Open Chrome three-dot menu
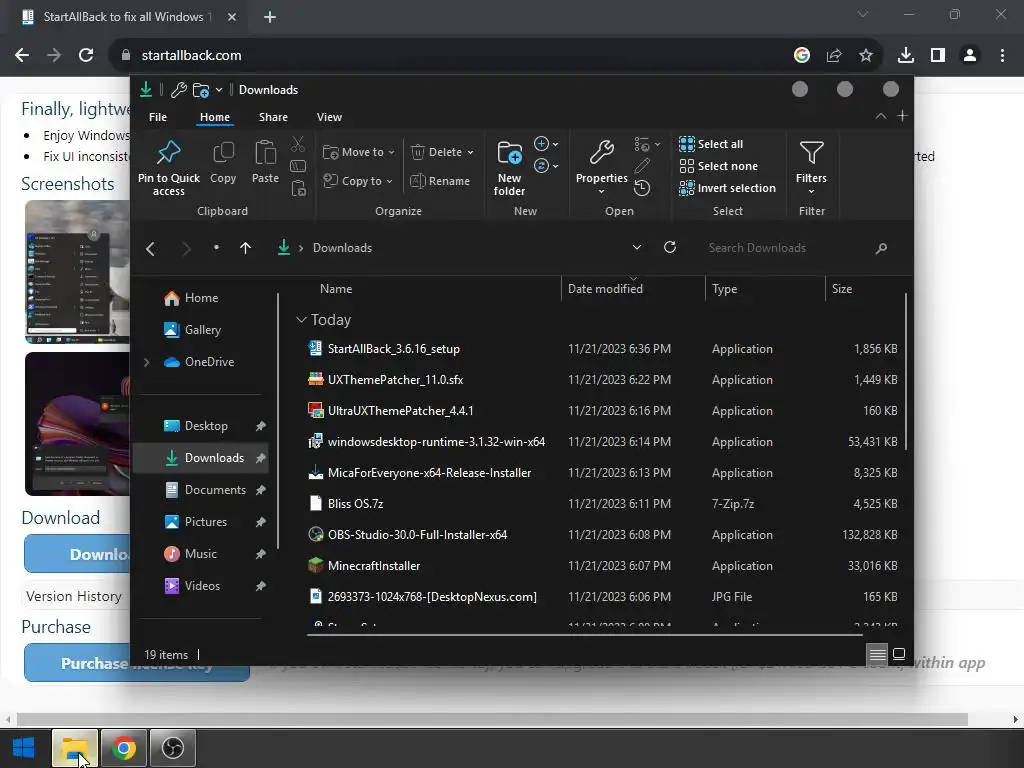The height and width of the screenshot is (768, 1024). (x=1002, y=56)
